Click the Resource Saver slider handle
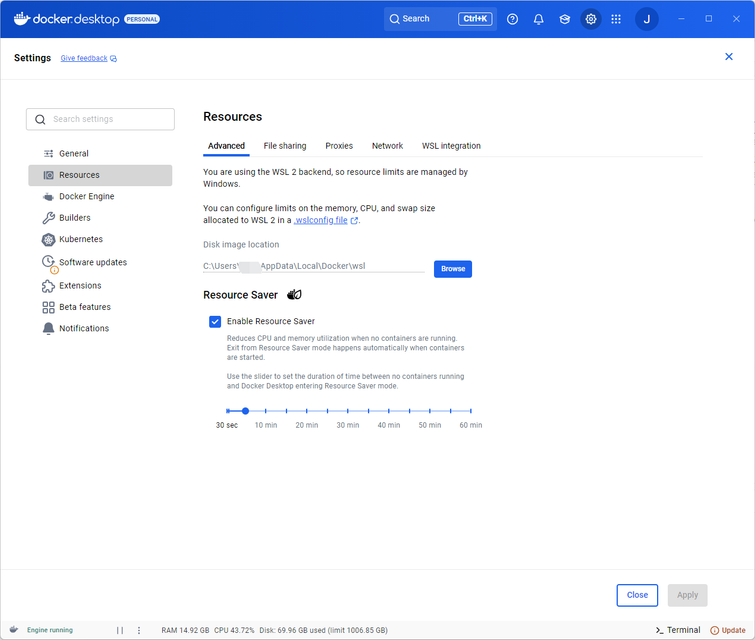Screen dimensions: 755x640 (246, 411)
